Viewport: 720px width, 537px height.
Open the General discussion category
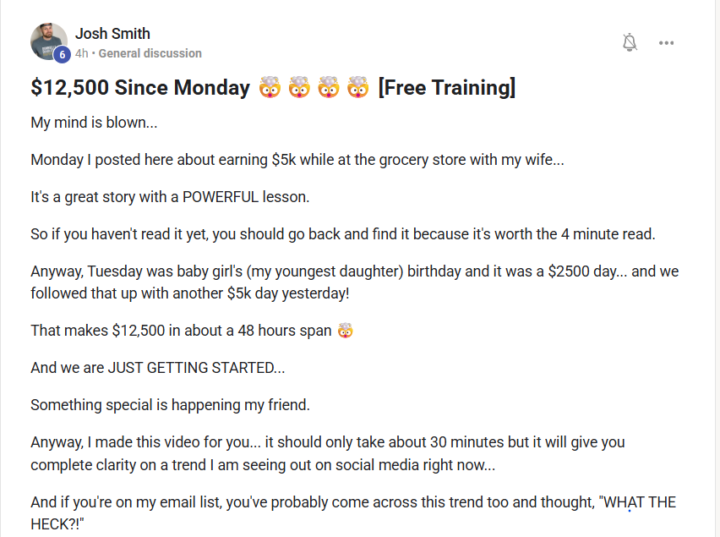click(150, 53)
